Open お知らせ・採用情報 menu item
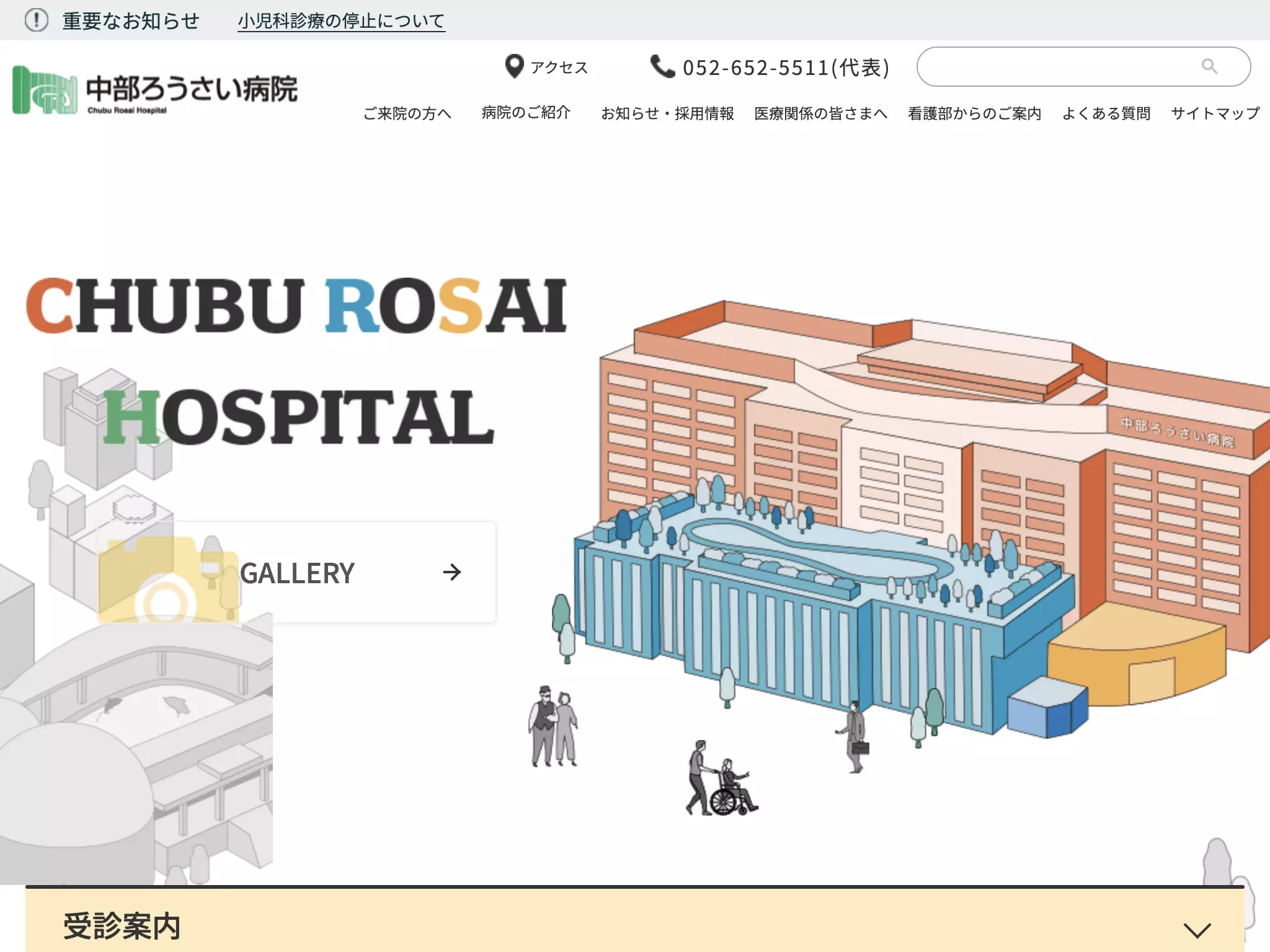Screen dimensions: 1270x952 click(x=667, y=113)
